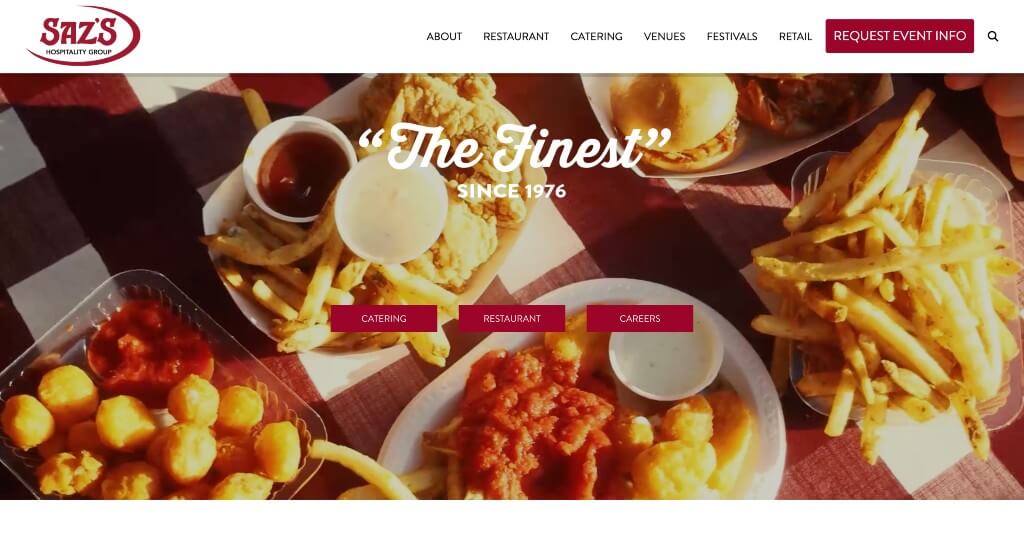Viewport: 1024px width, 552px height.
Task: Go to the Venues menu item
Action: click(664, 37)
